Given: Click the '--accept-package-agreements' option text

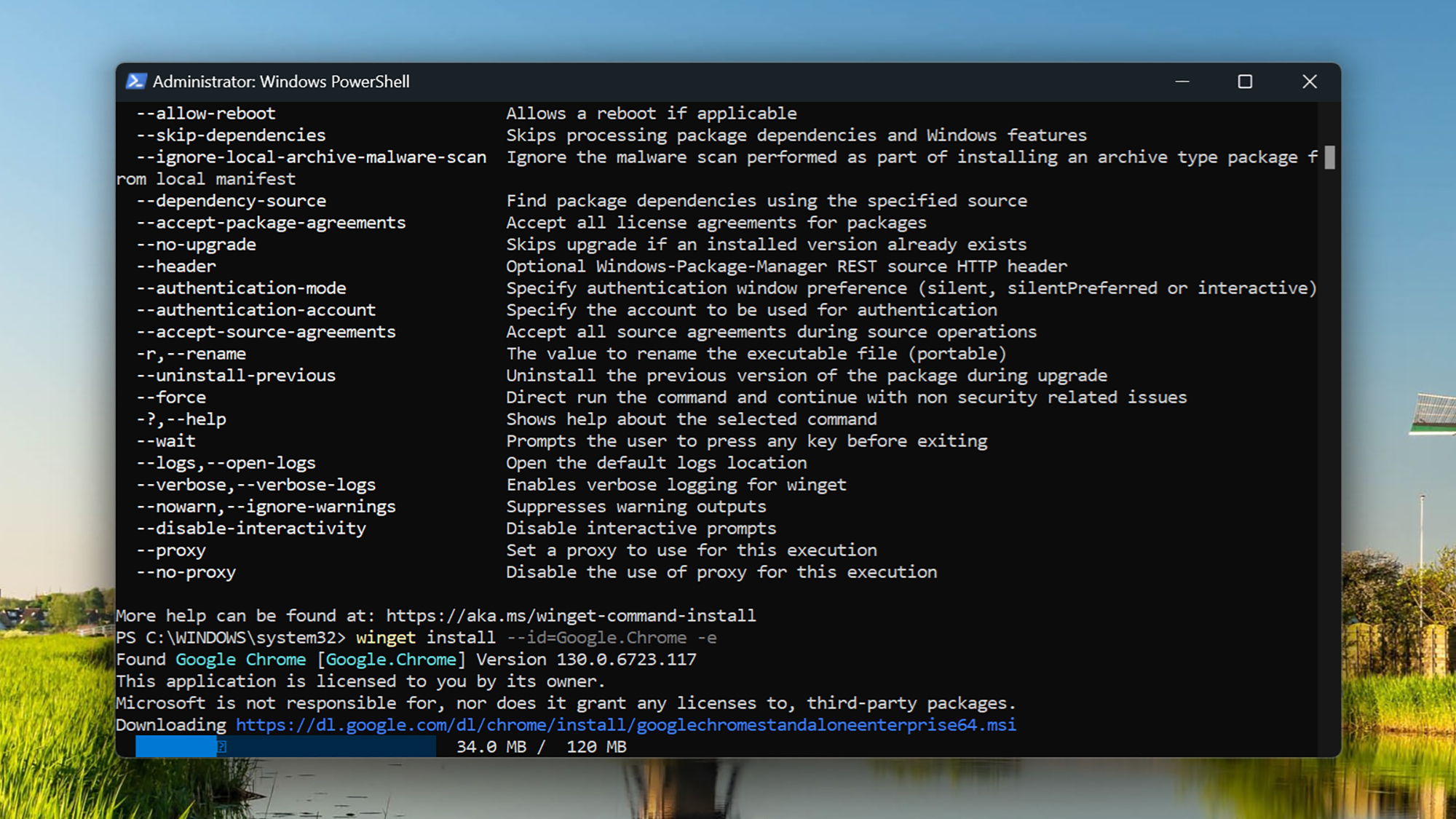Looking at the screenshot, I should pyautogui.click(x=271, y=223).
